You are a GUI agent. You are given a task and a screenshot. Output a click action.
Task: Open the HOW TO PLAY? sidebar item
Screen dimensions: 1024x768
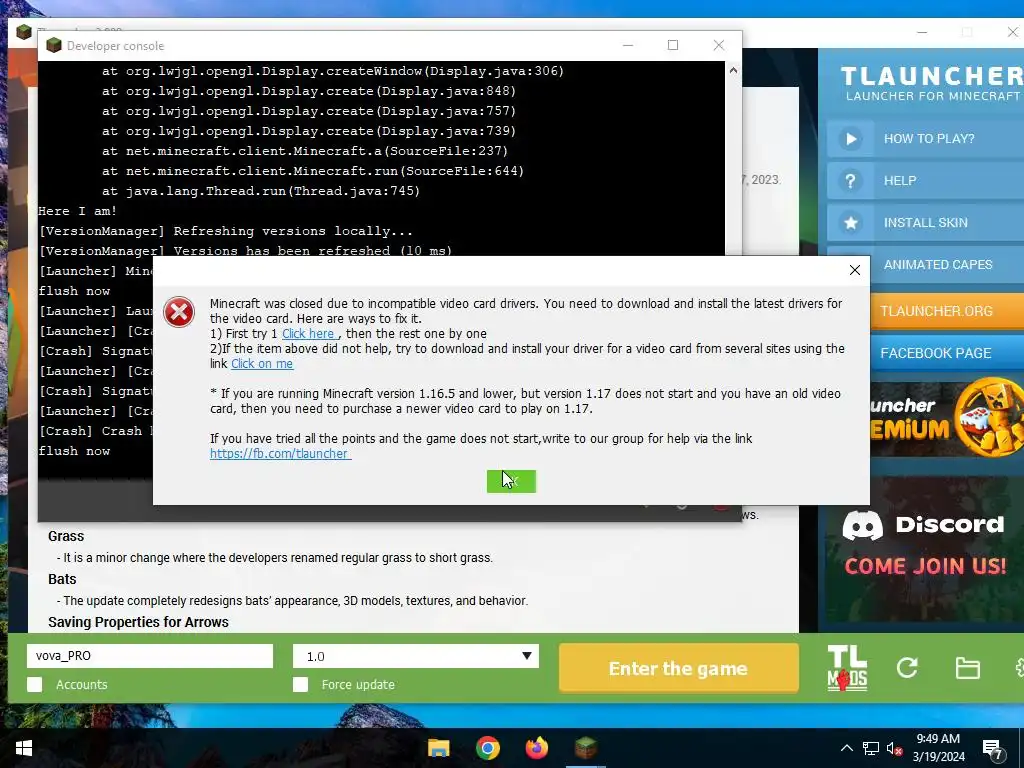click(x=925, y=138)
